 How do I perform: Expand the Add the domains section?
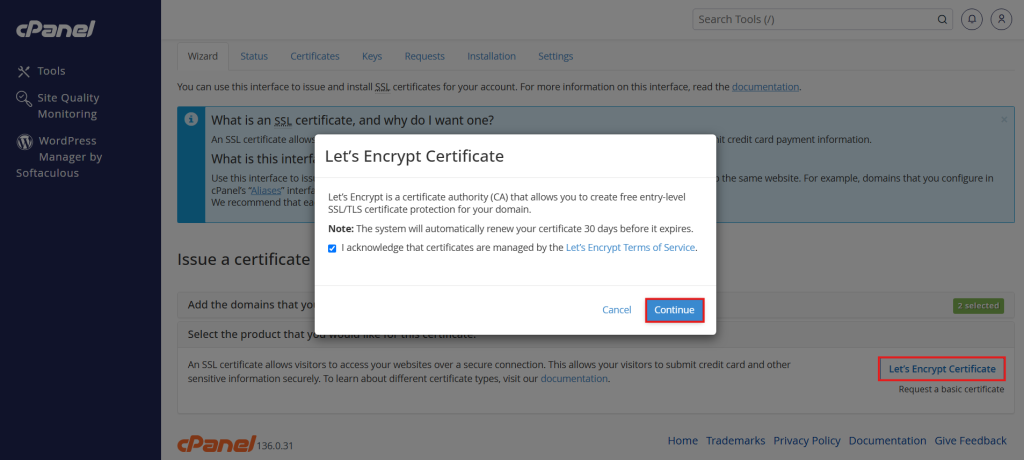(x=596, y=304)
